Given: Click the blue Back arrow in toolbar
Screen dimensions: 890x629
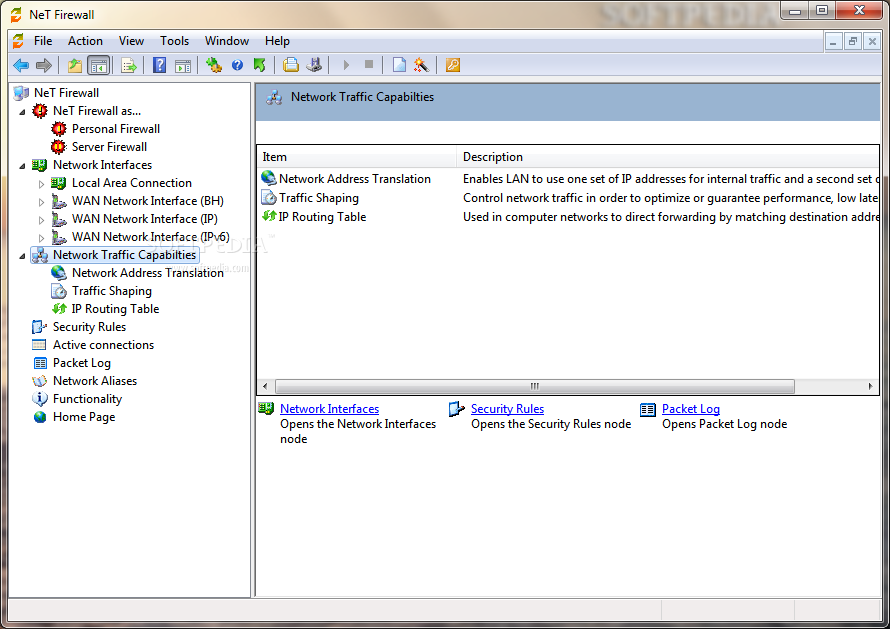Looking at the screenshot, I should pos(21,65).
